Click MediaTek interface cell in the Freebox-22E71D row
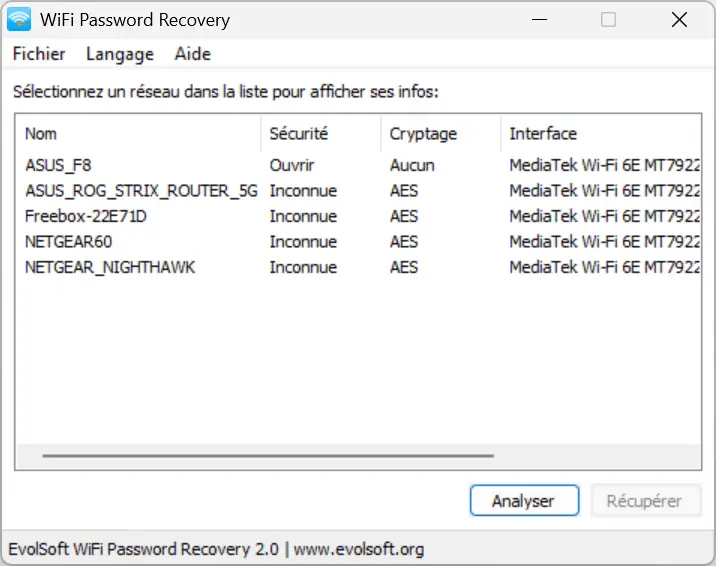 [605, 216]
